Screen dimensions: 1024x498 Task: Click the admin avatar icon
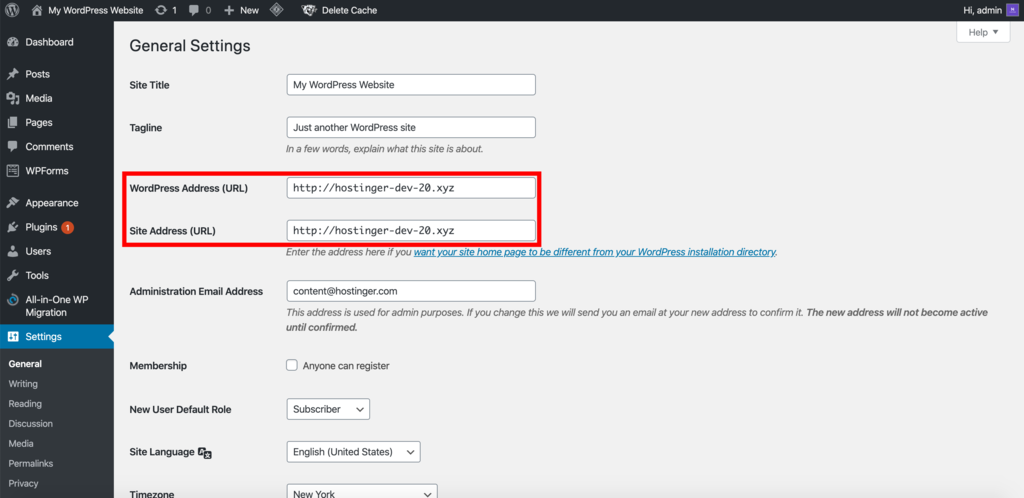1012,10
